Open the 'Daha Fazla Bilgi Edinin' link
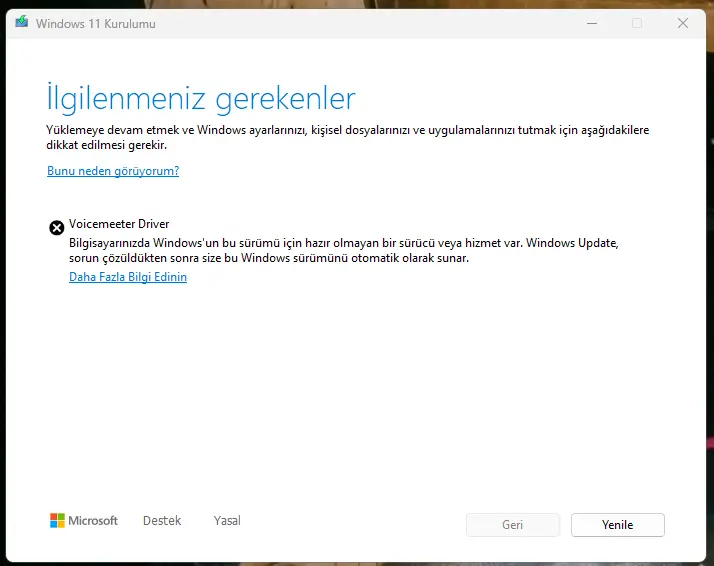714x566 pixels. pyautogui.click(x=128, y=277)
